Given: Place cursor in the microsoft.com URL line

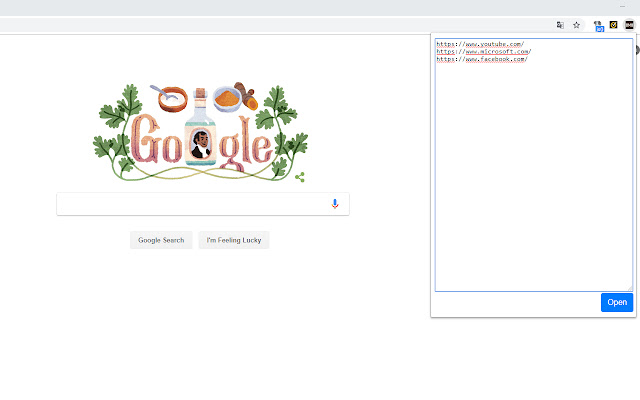Looking at the screenshot, I should point(484,52).
